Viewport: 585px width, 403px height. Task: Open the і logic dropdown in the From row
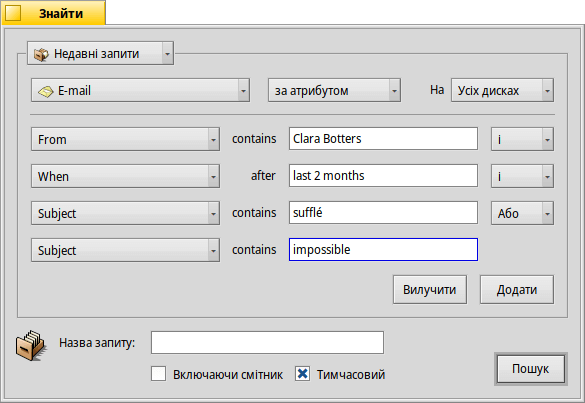[x=522, y=139]
